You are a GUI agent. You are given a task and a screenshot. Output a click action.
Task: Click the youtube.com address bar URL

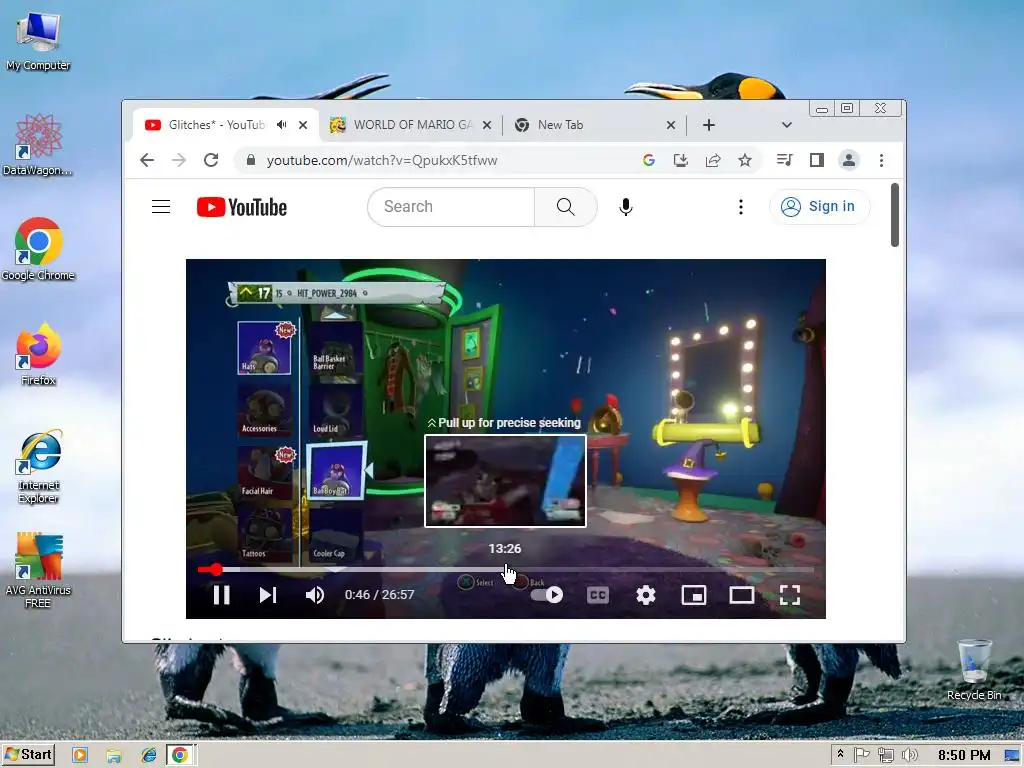coord(382,161)
